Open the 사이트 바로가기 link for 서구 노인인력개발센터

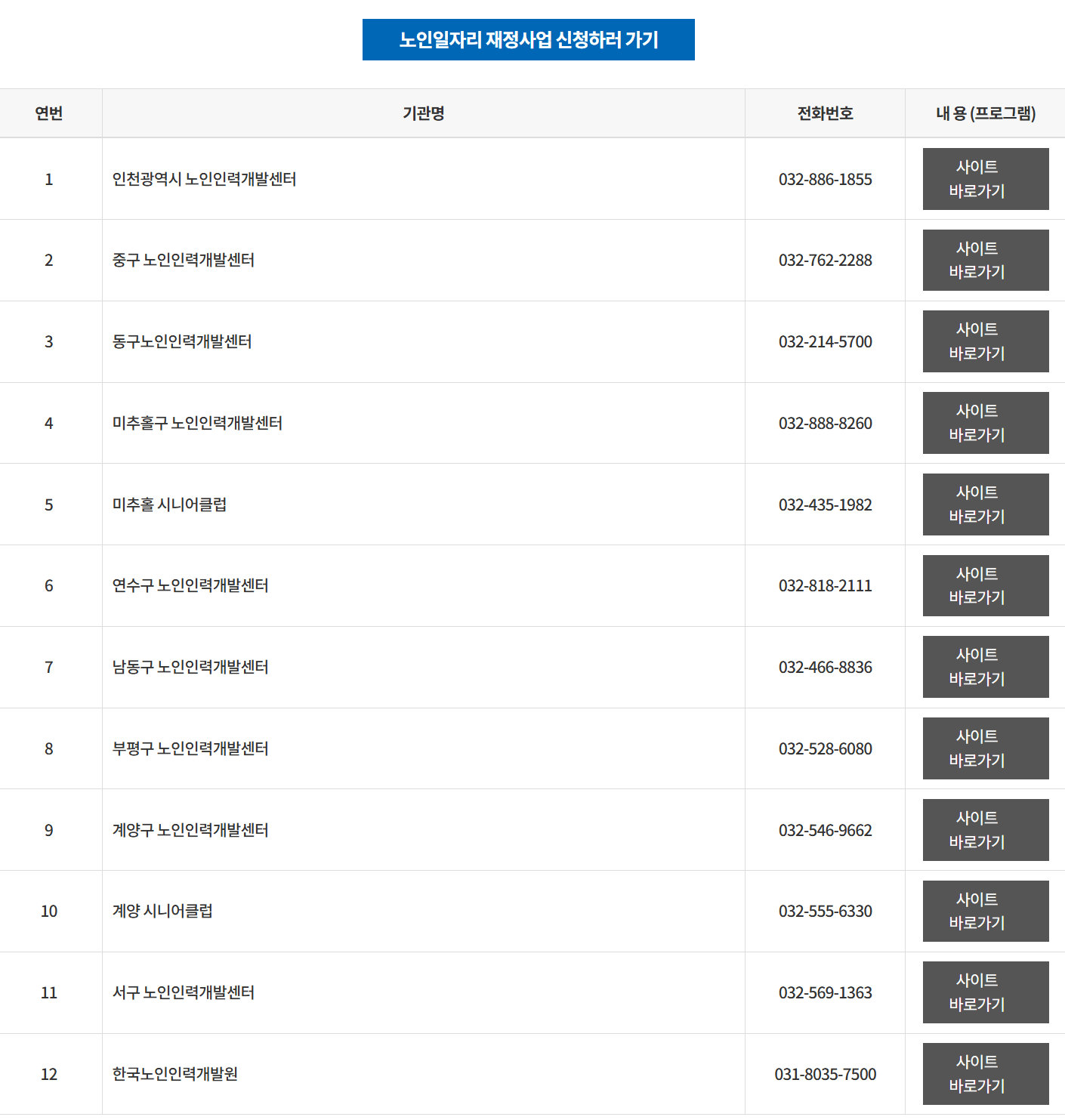click(985, 992)
